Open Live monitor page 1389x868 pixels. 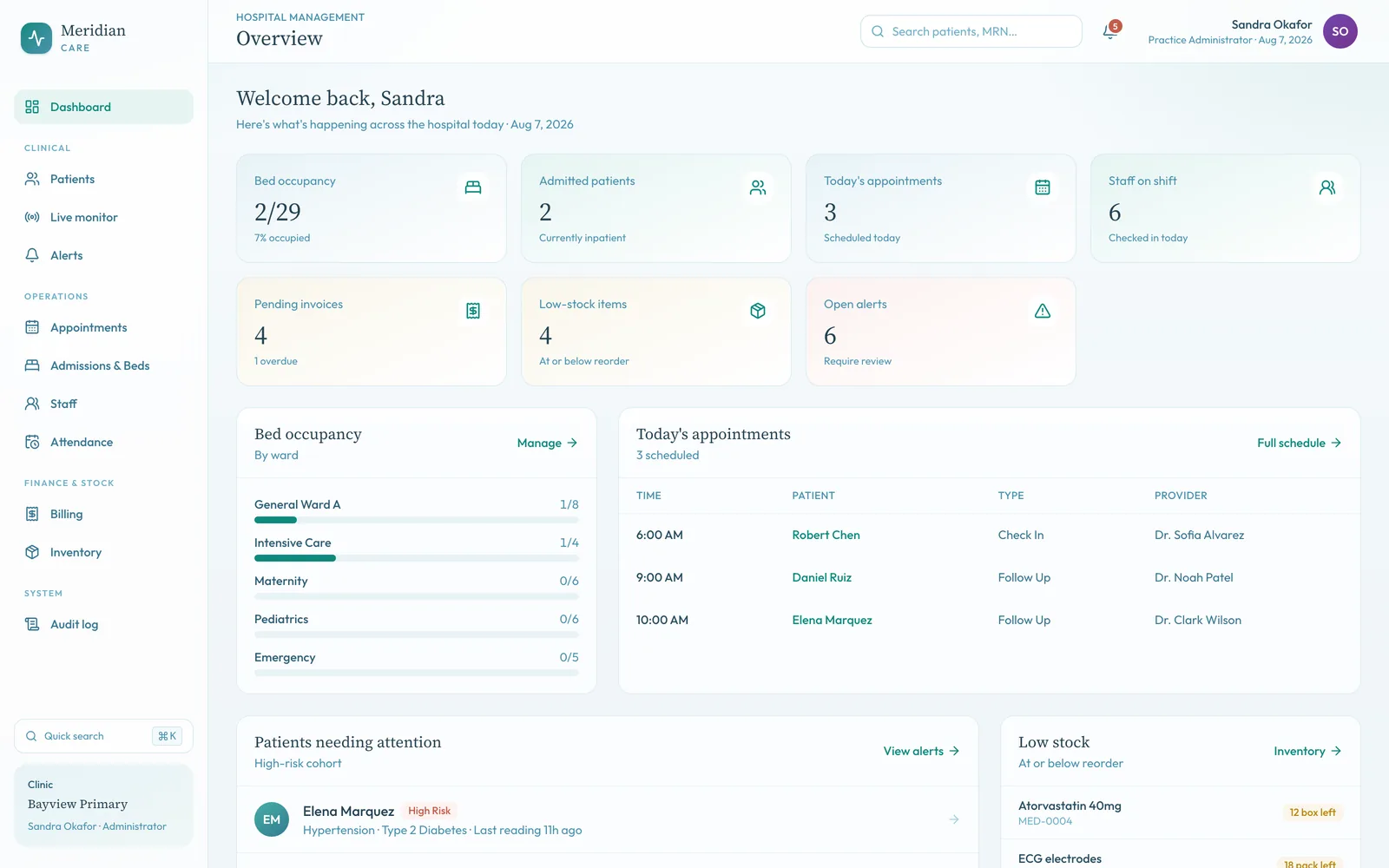tap(103, 217)
